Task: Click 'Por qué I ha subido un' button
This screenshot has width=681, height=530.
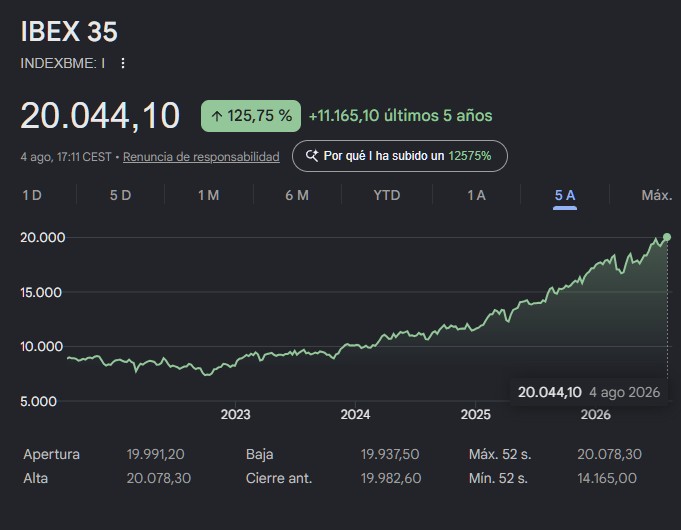Action: point(400,156)
